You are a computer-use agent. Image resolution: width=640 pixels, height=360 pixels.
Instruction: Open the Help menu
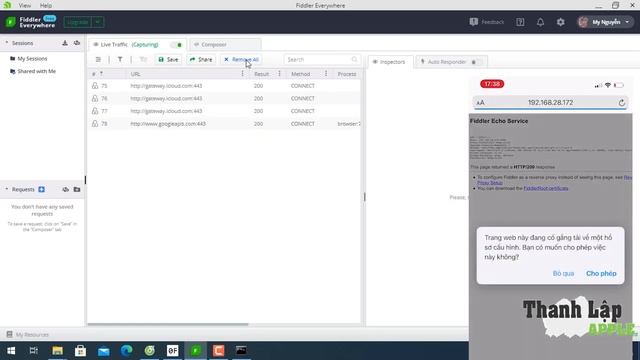click(x=46, y=5)
